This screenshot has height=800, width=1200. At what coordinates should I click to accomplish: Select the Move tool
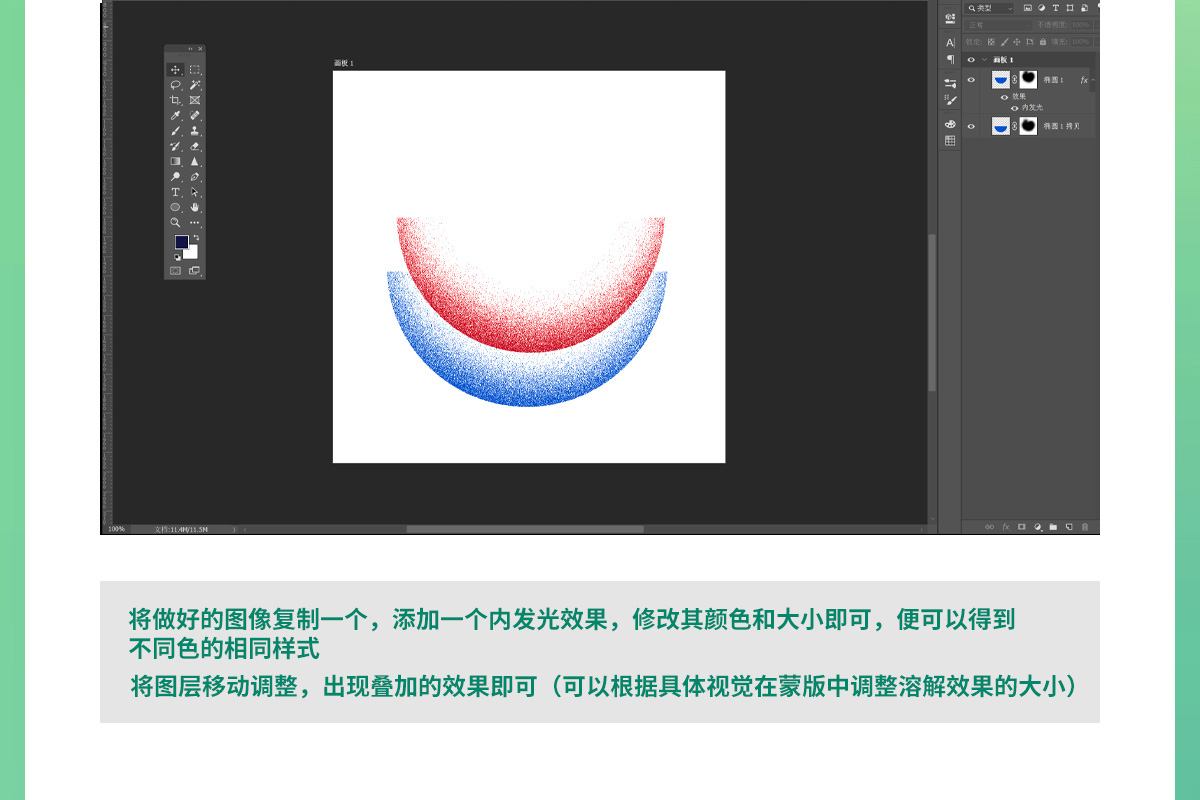click(175, 70)
